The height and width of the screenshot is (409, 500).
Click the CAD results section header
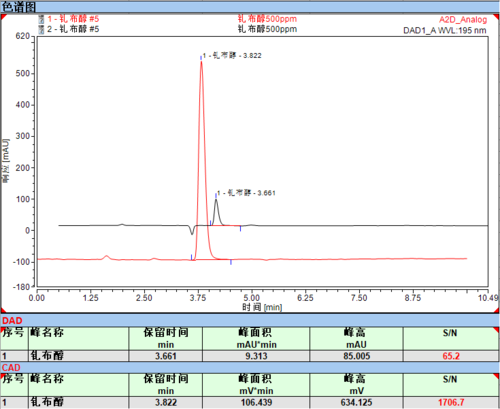coord(250,367)
